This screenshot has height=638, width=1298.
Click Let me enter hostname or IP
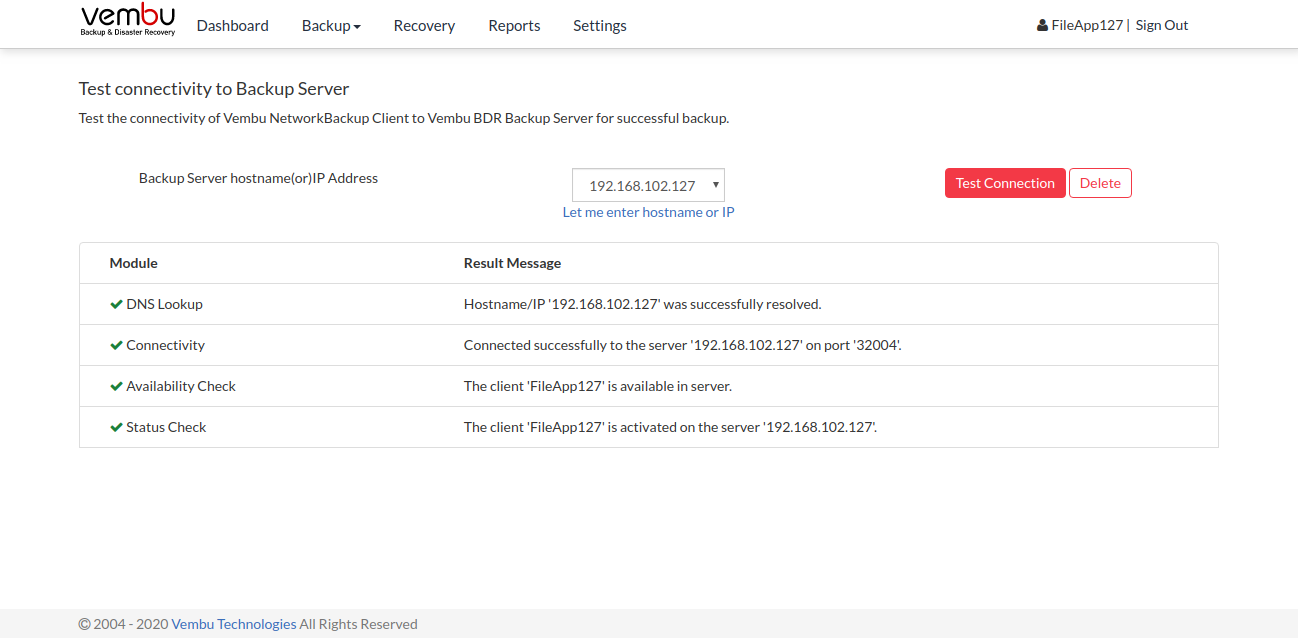(648, 212)
